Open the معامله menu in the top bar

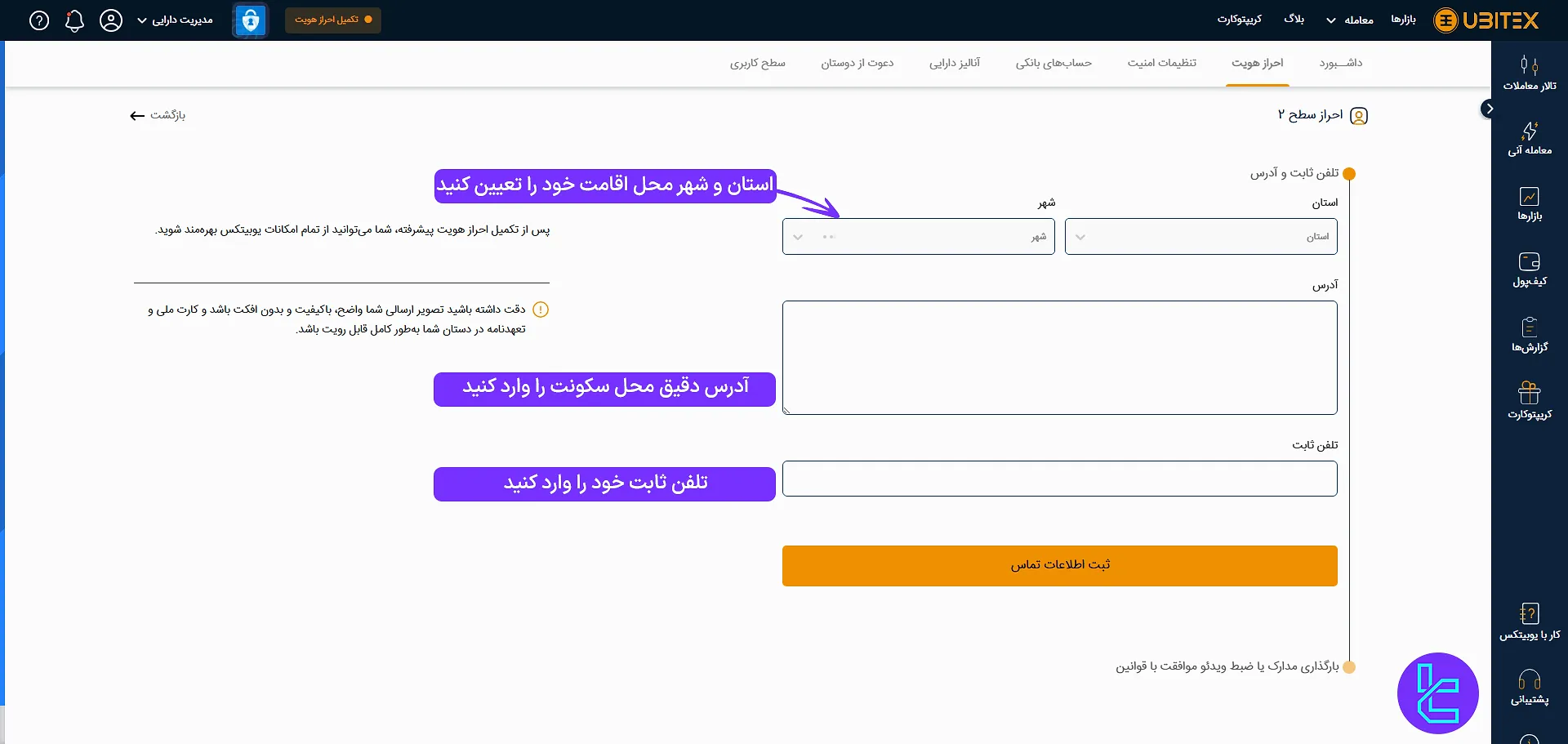(1349, 20)
